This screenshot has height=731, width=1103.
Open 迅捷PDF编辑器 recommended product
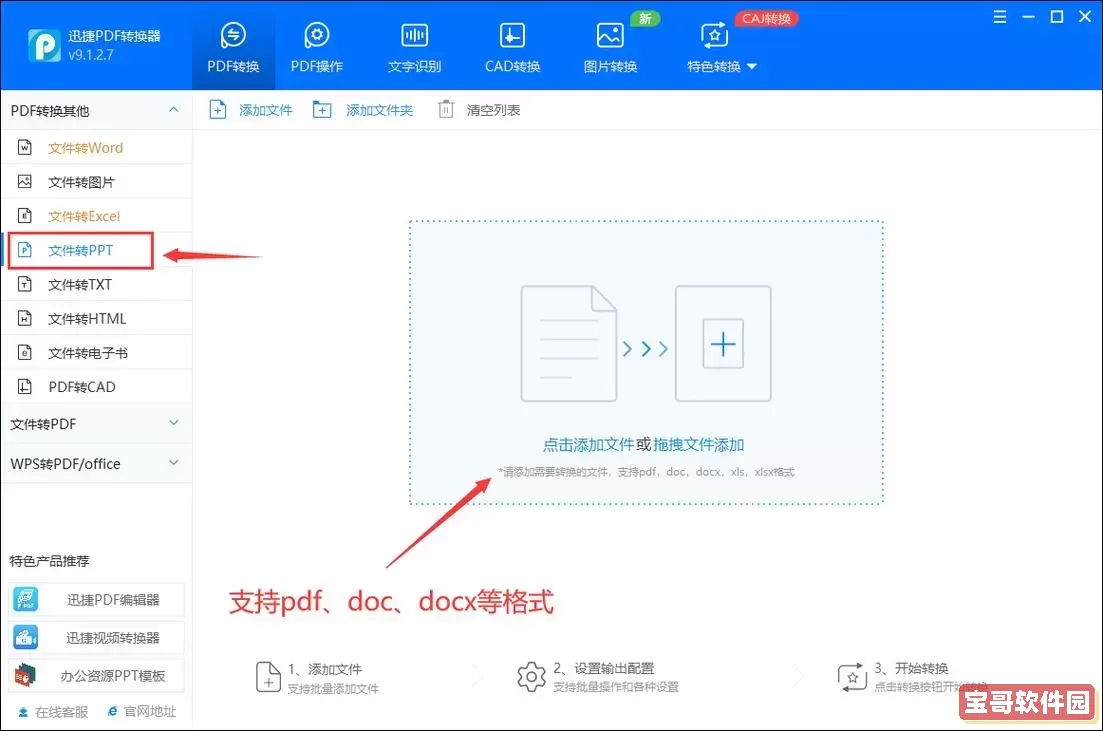point(96,599)
